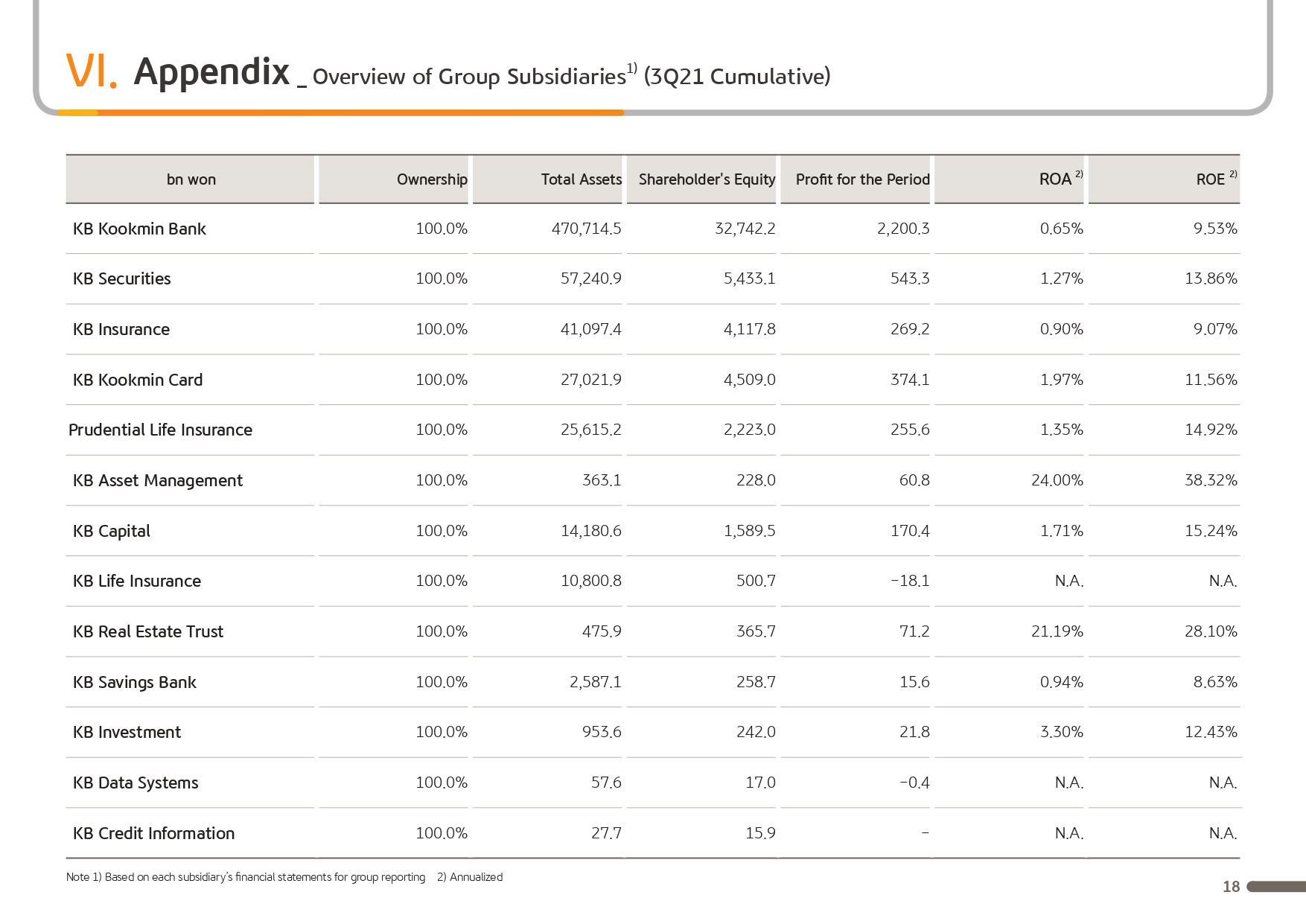Viewport: 1306px width, 924px height.
Task: Click the KB Kookmin Bank row label
Action: coord(139,229)
